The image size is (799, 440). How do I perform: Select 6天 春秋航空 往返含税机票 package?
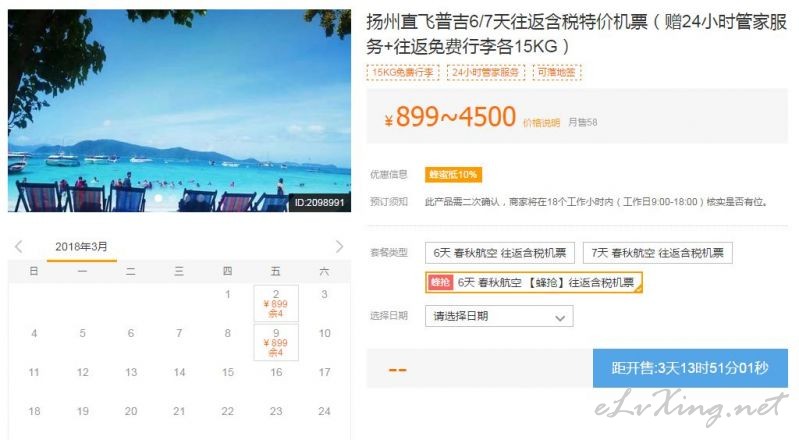(x=500, y=253)
